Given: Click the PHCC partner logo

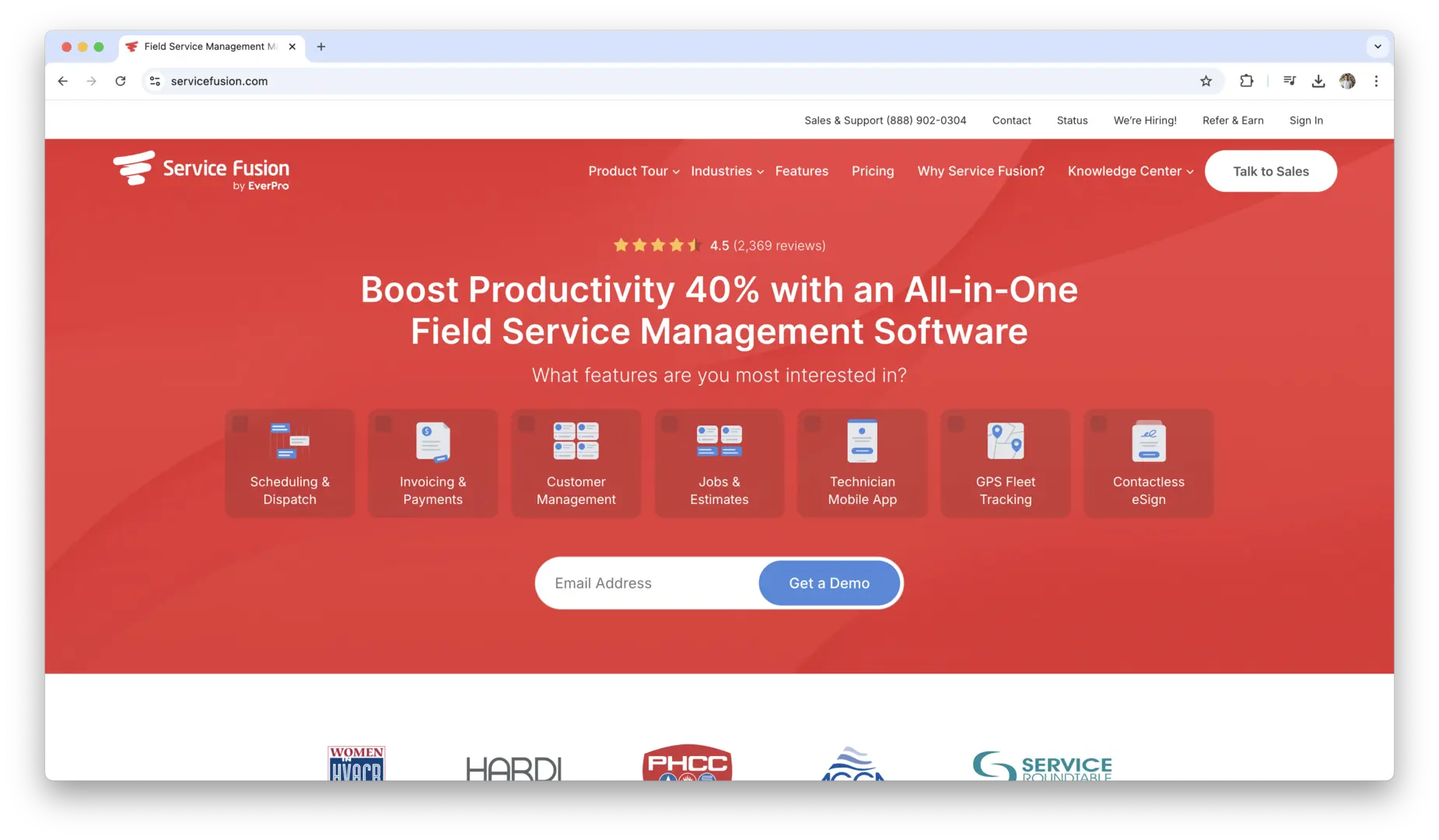Looking at the screenshot, I should (688, 762).
